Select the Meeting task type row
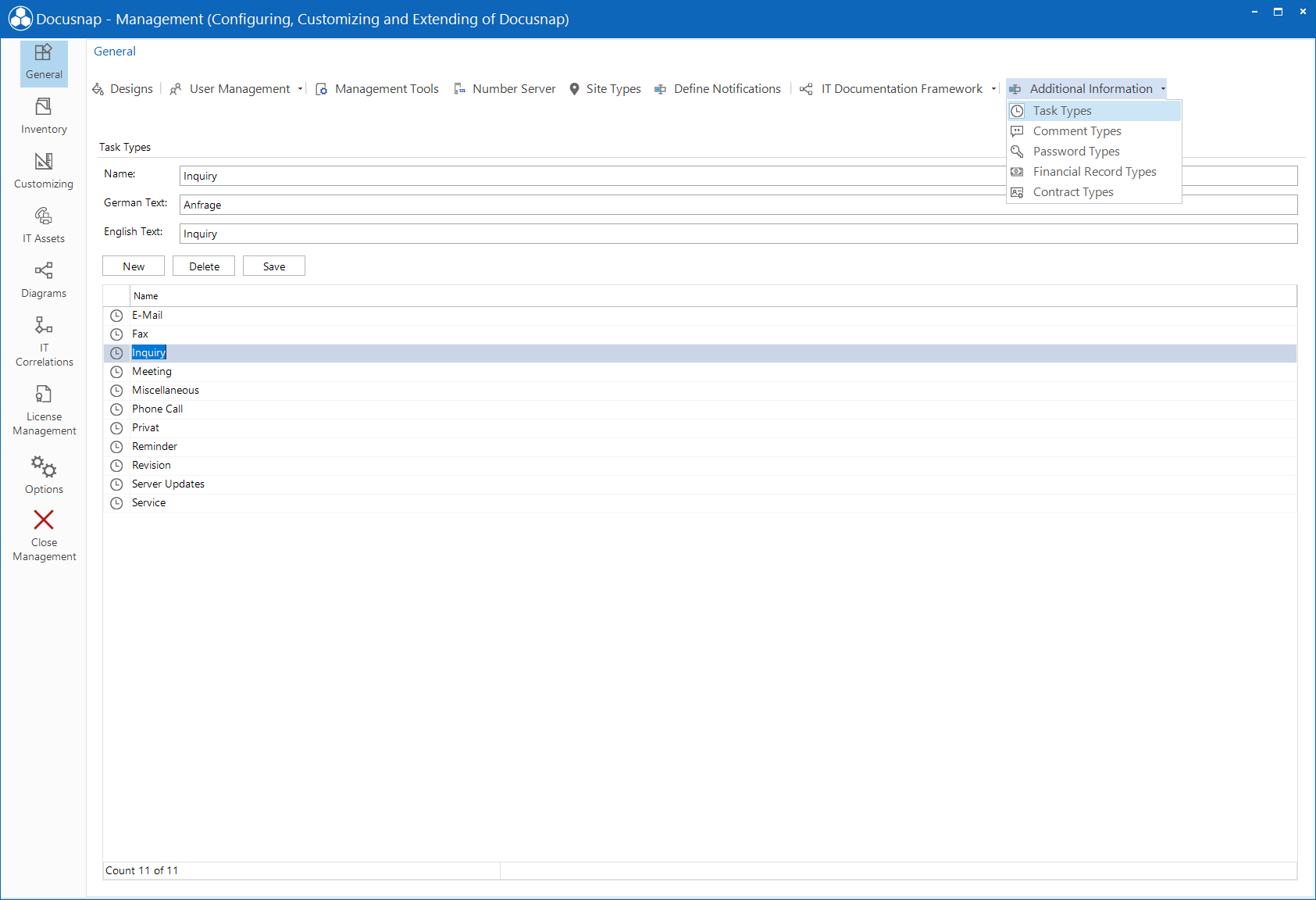Viewport: 1316px width, 900px height. coord(700,372)
